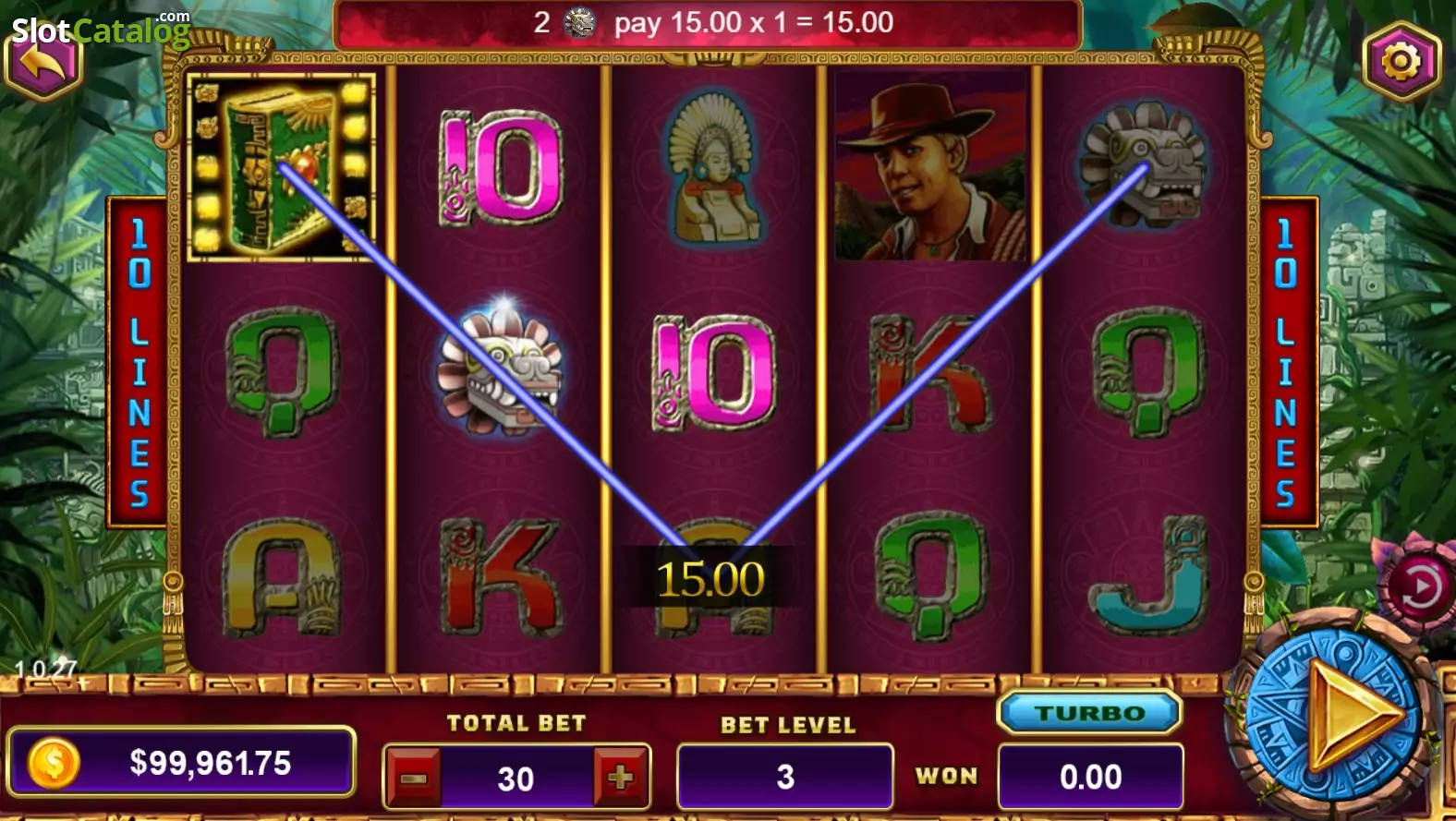Click the serpent head symbol on reel five
The height and width of the screenshot is (821, 1456).
coord(1146,164)
